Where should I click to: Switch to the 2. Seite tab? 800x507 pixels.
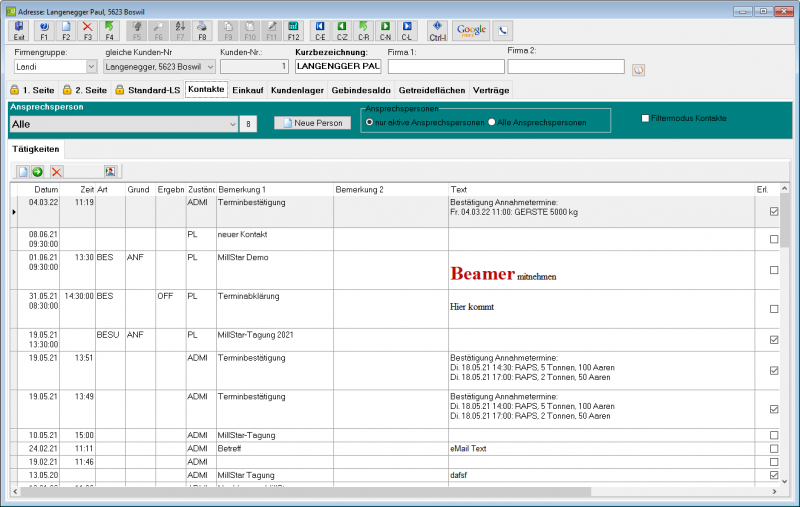click(86, 90)
